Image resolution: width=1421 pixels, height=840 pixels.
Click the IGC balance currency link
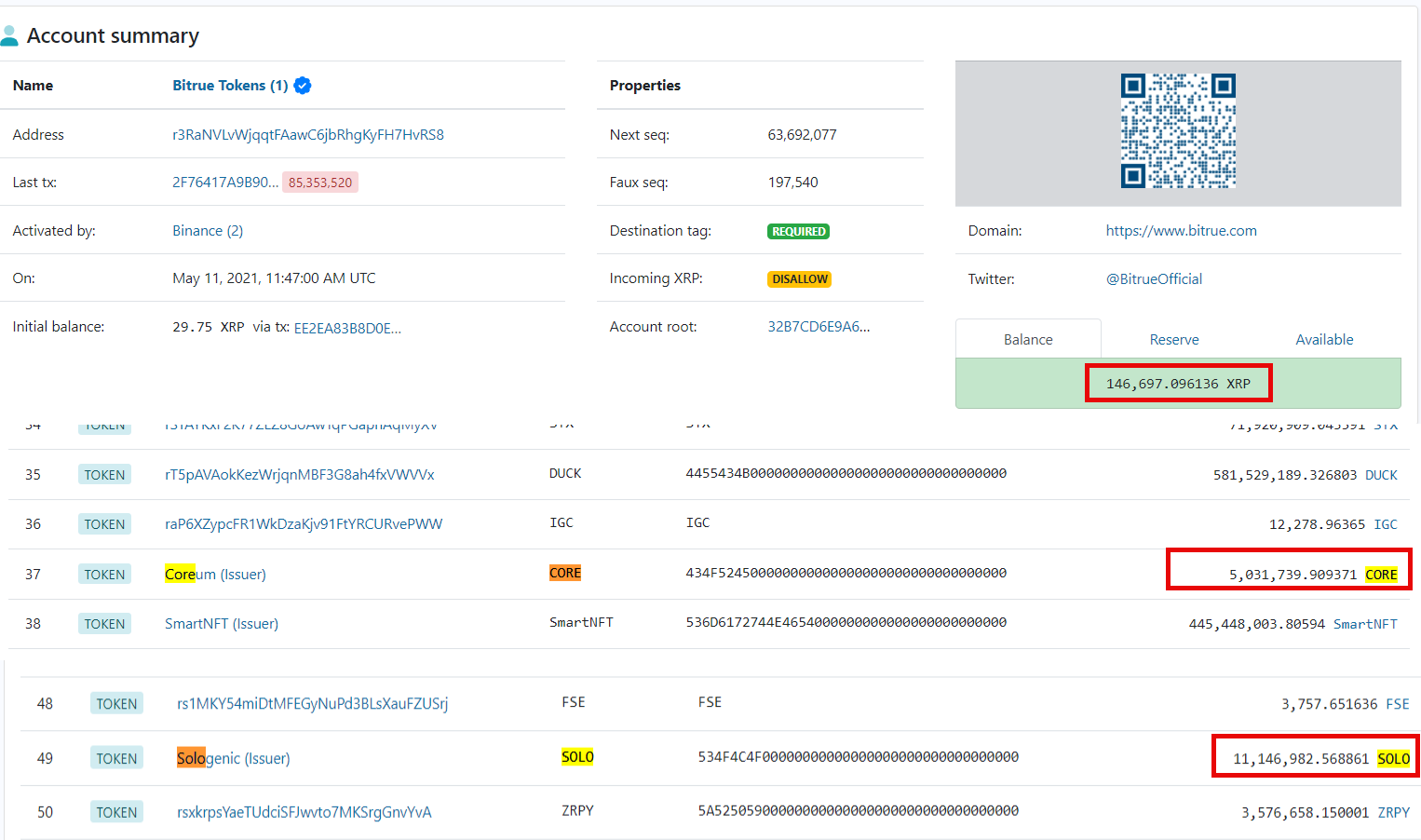tap(1386, 524)
